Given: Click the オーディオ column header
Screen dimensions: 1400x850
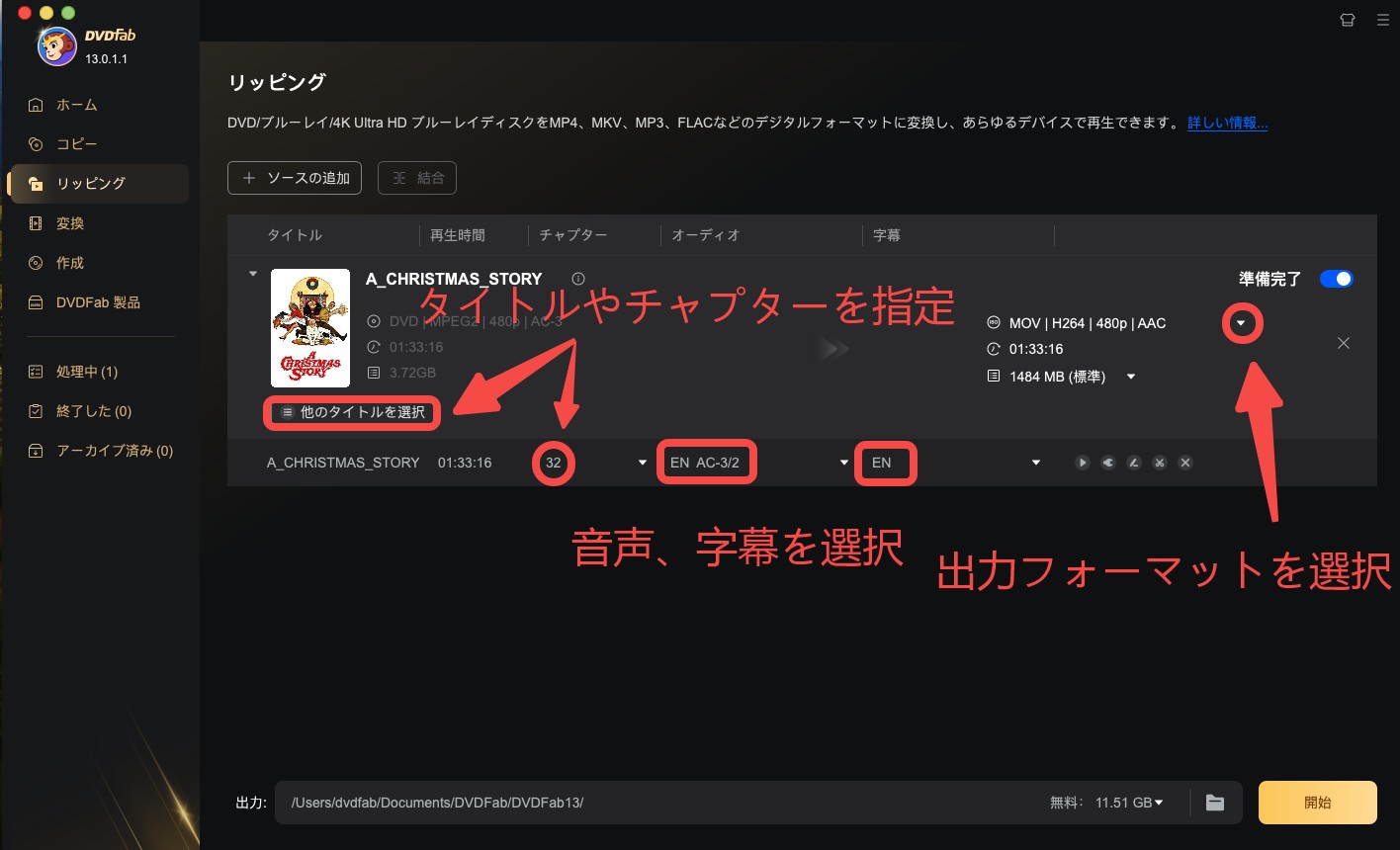Looking at the screenshot, I should point(706,235).
